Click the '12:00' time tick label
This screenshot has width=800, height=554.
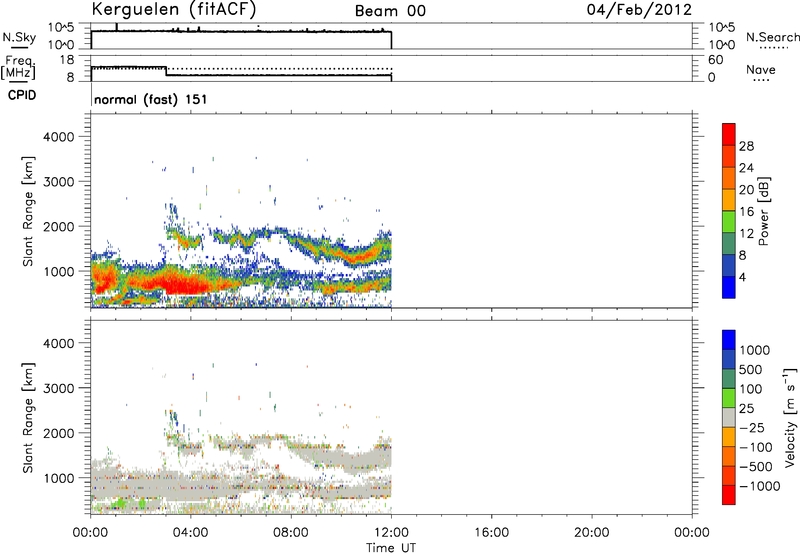391,533
